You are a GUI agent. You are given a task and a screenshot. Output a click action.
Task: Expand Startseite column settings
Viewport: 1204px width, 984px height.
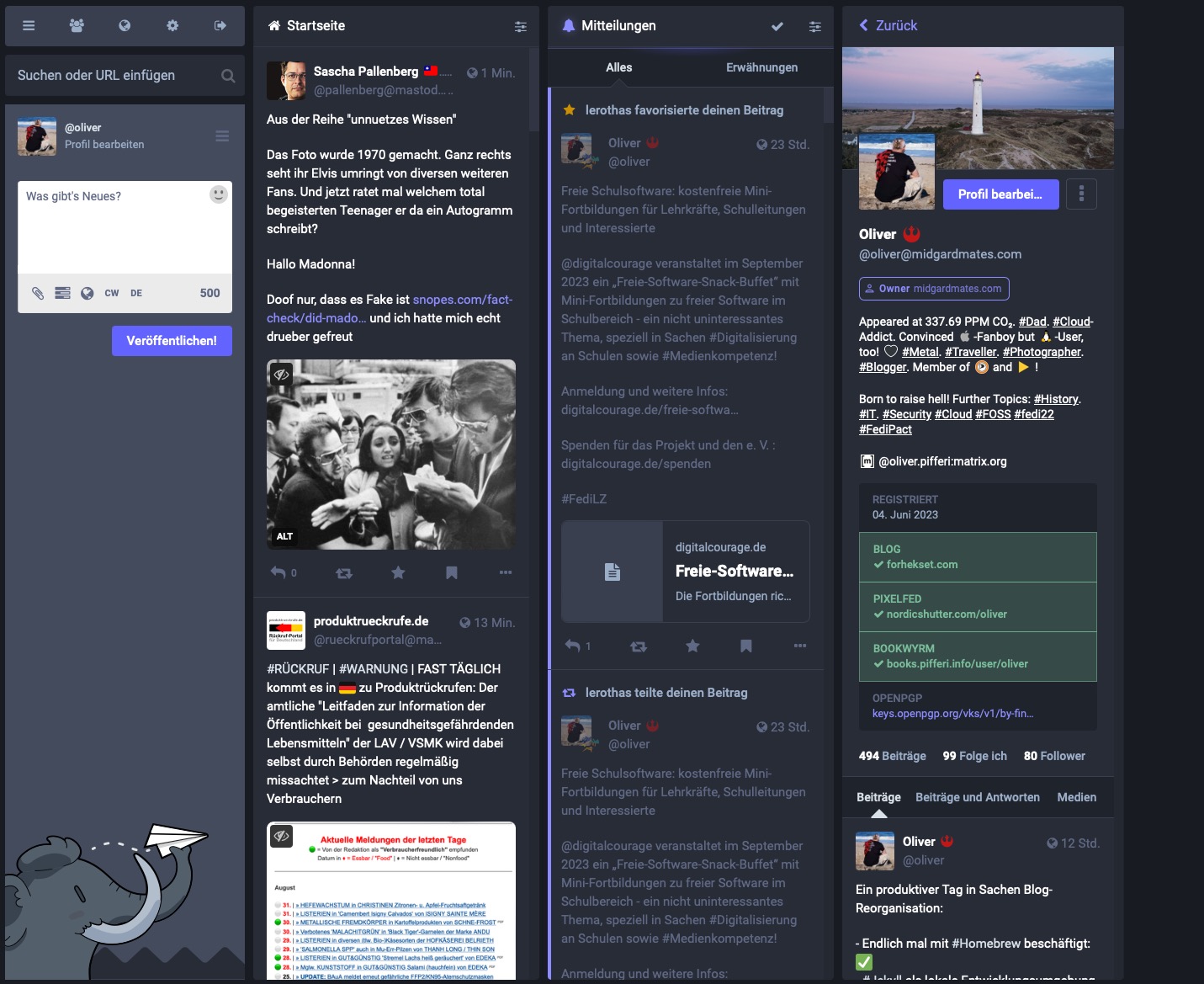[x=521, y=27]
